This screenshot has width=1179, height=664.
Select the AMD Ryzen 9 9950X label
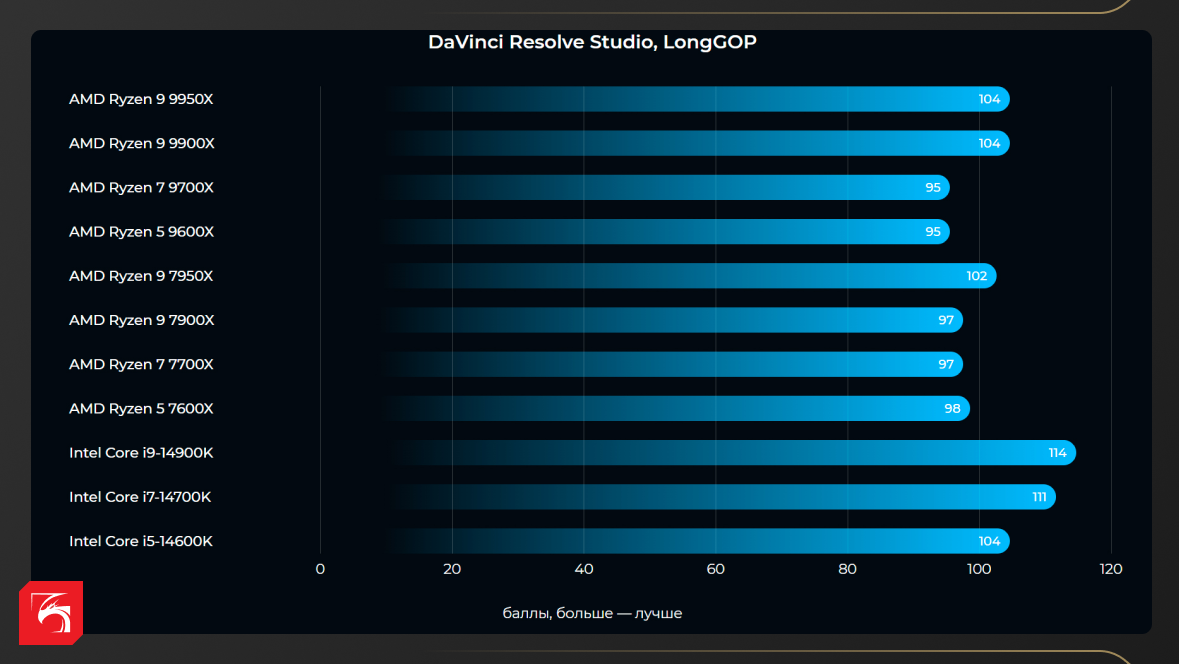pos(141,99)
